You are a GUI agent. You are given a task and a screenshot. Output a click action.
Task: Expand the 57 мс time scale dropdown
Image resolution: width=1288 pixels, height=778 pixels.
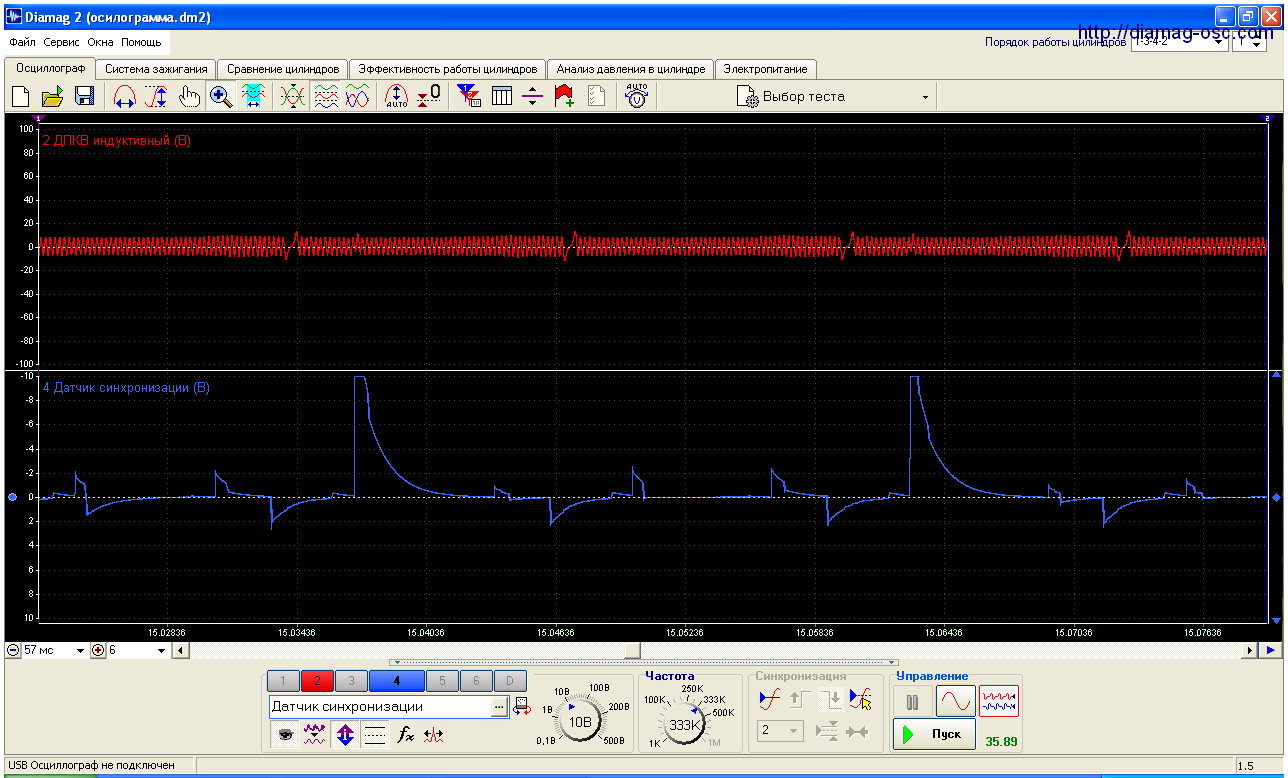[54, 650]
